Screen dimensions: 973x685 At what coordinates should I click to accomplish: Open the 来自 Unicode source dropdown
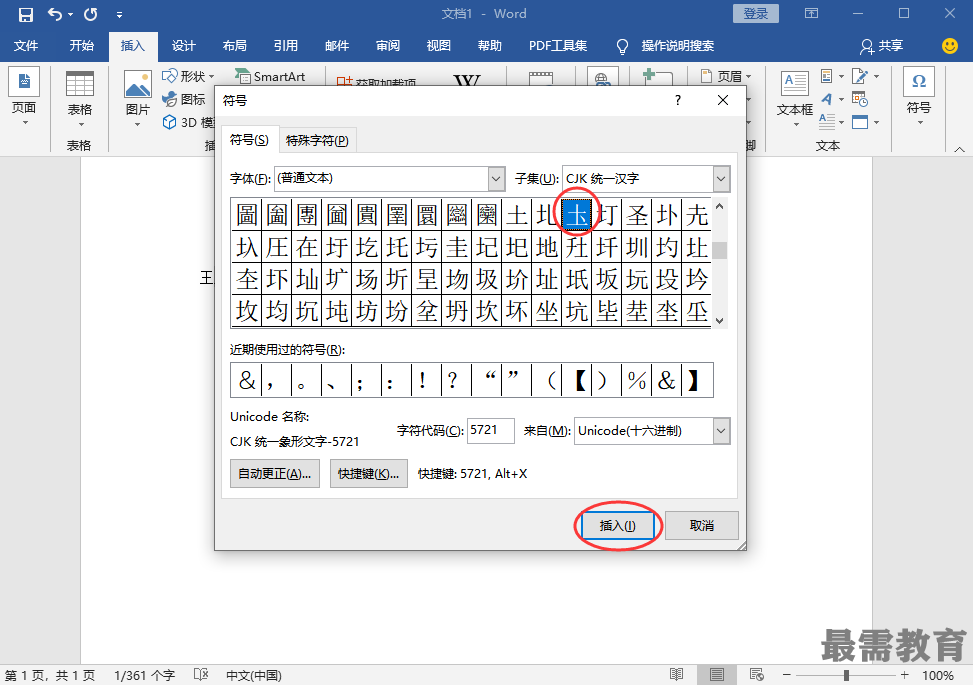click(652, 431)
